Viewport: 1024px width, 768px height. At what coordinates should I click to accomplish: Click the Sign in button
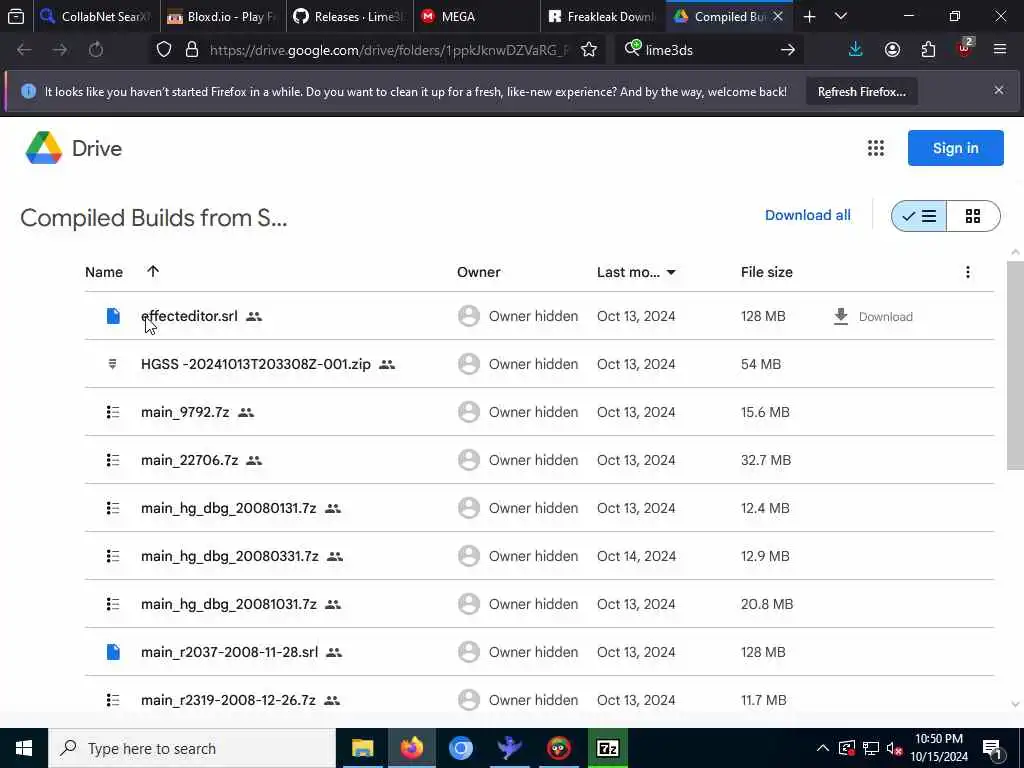coord(955,148)
